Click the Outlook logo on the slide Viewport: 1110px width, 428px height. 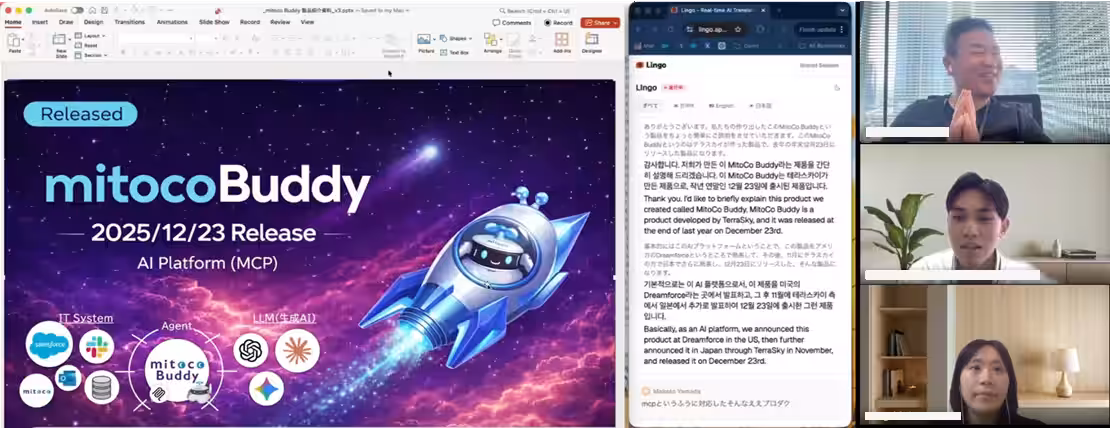69,379
